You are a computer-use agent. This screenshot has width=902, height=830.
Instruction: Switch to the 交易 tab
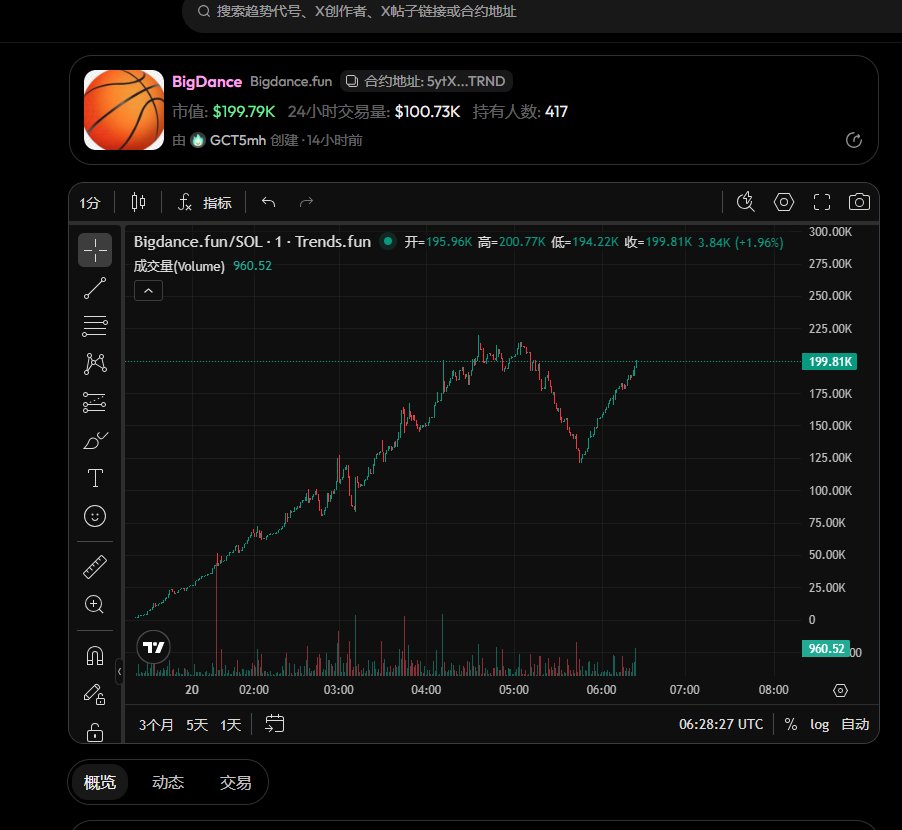pos(235,782)
